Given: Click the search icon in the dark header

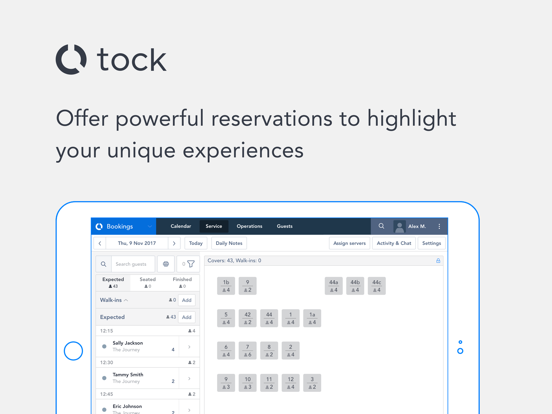Looking at the screenshot, I should [x=381, y=226].
